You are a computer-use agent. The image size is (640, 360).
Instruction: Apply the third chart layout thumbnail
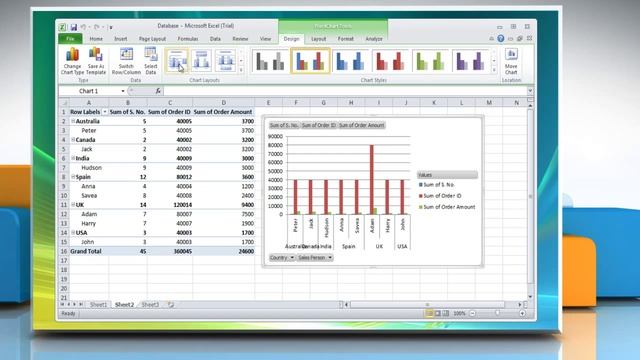click(x=225, y=61)
